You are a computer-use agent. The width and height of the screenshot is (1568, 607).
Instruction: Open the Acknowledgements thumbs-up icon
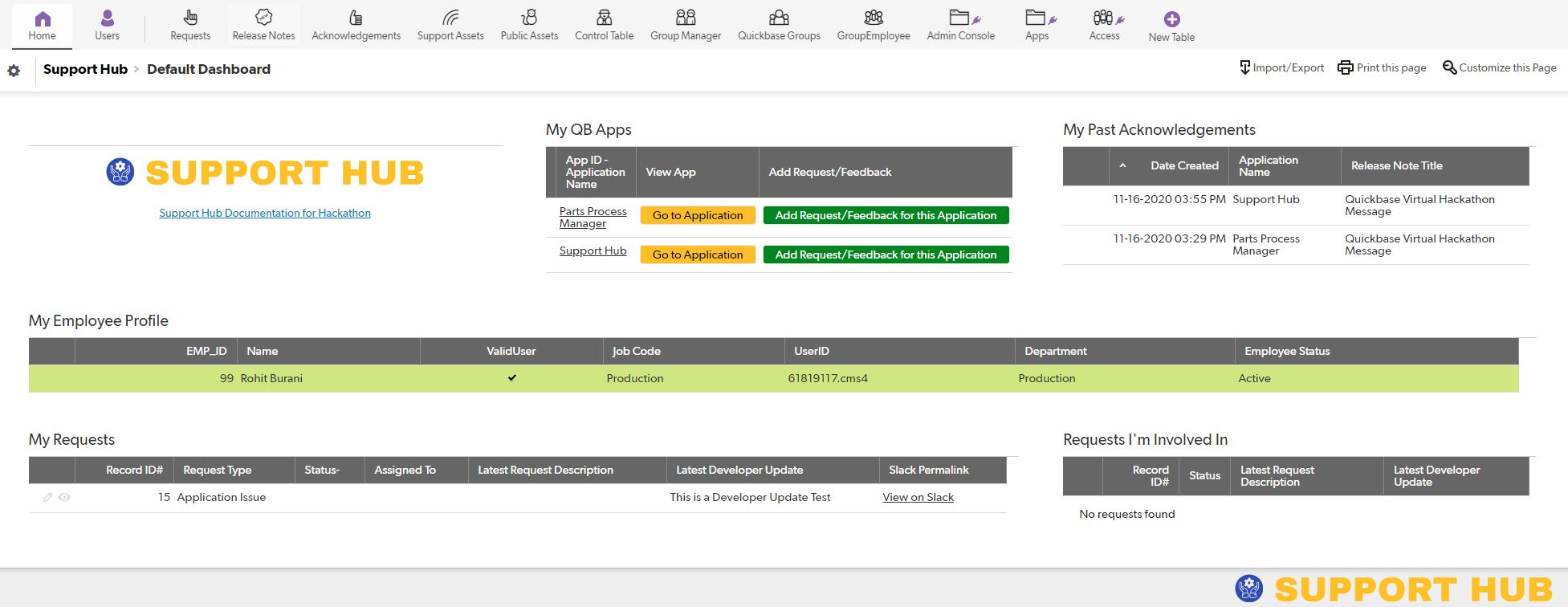click(356, 18)
